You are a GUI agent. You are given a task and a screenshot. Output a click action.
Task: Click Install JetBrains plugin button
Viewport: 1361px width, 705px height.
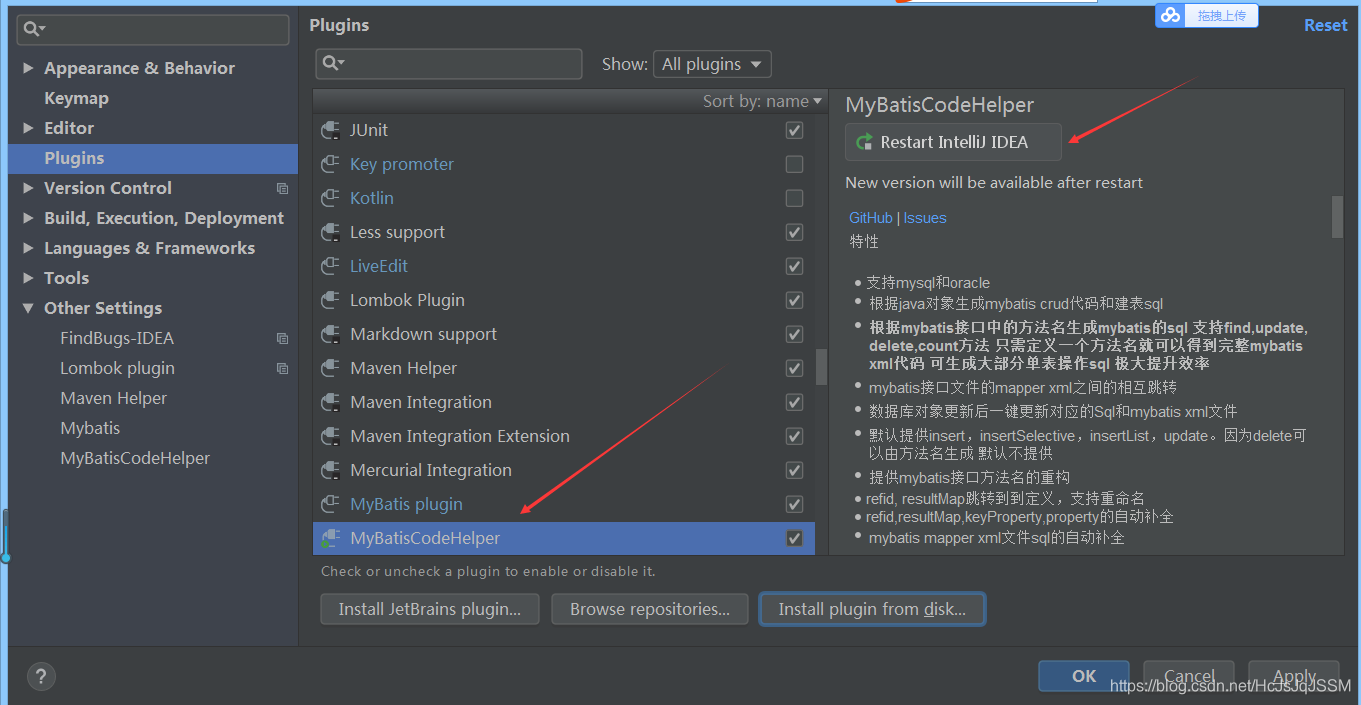click(x=430, y=609)
